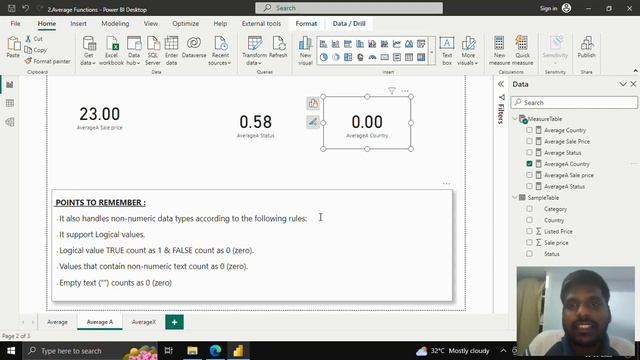Open Microsoft Edge from the taskbar
The width and height of the screenshot is (640, 360).
(215, 351)
